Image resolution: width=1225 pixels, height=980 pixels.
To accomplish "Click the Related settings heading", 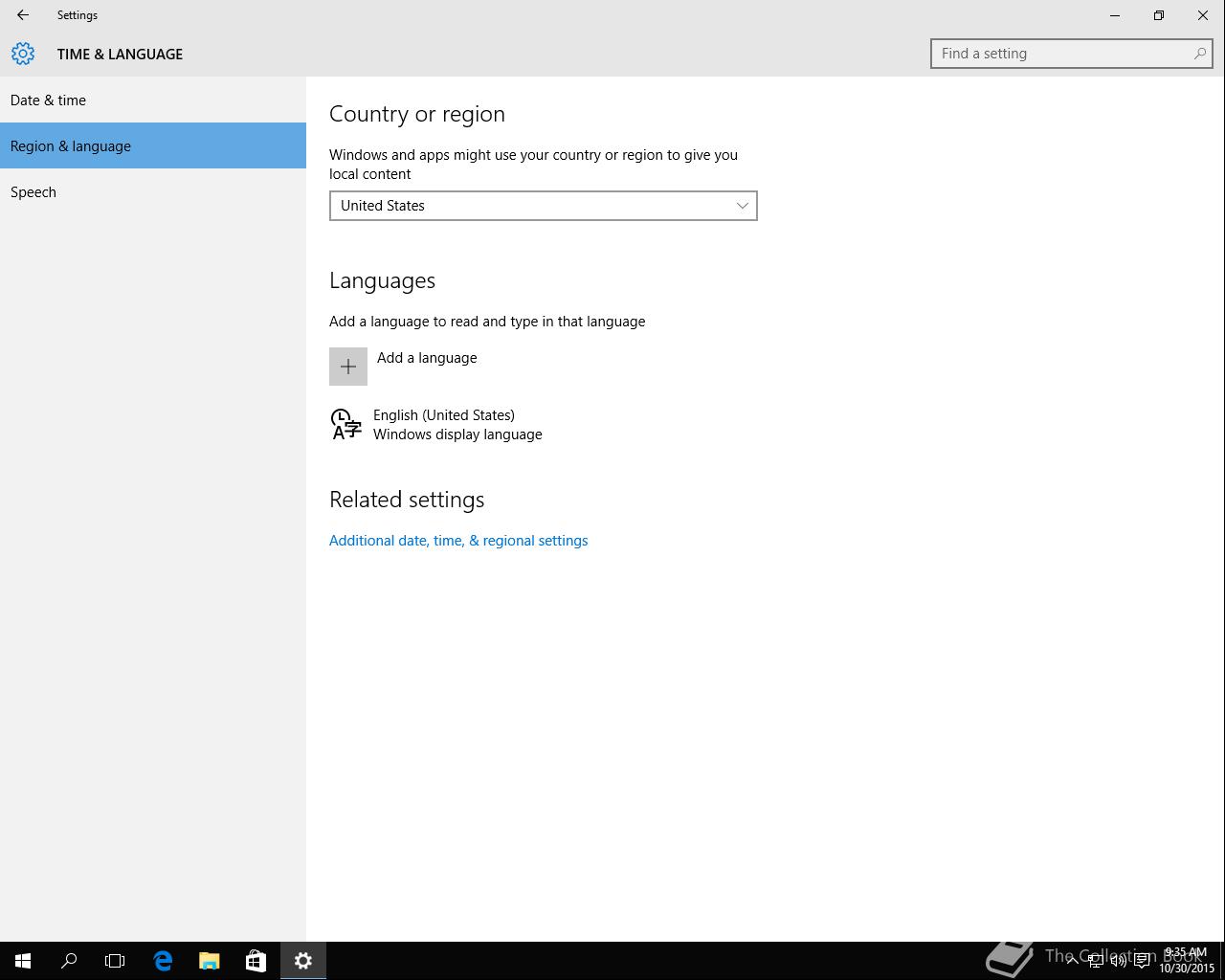I will 407,500.
